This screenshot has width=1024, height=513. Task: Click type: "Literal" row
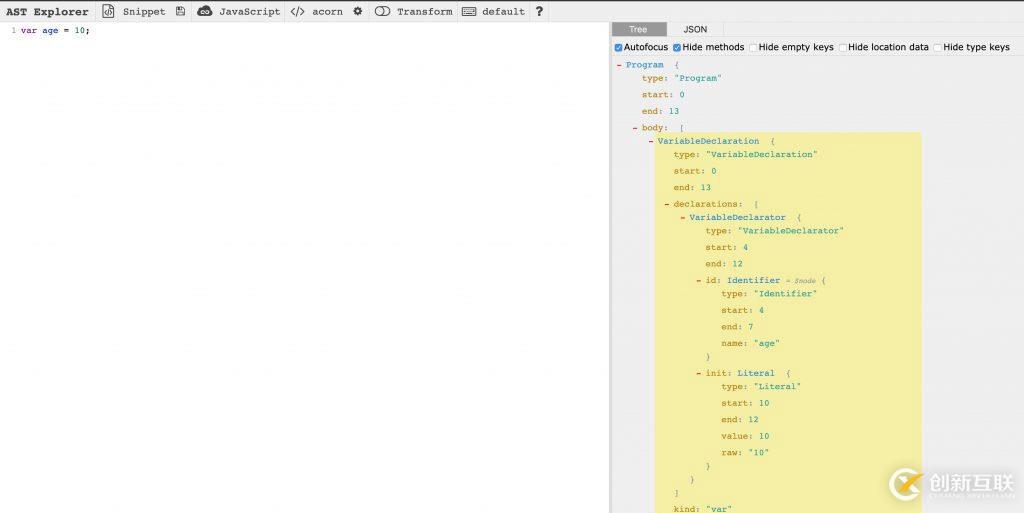[x=761, y=387]
